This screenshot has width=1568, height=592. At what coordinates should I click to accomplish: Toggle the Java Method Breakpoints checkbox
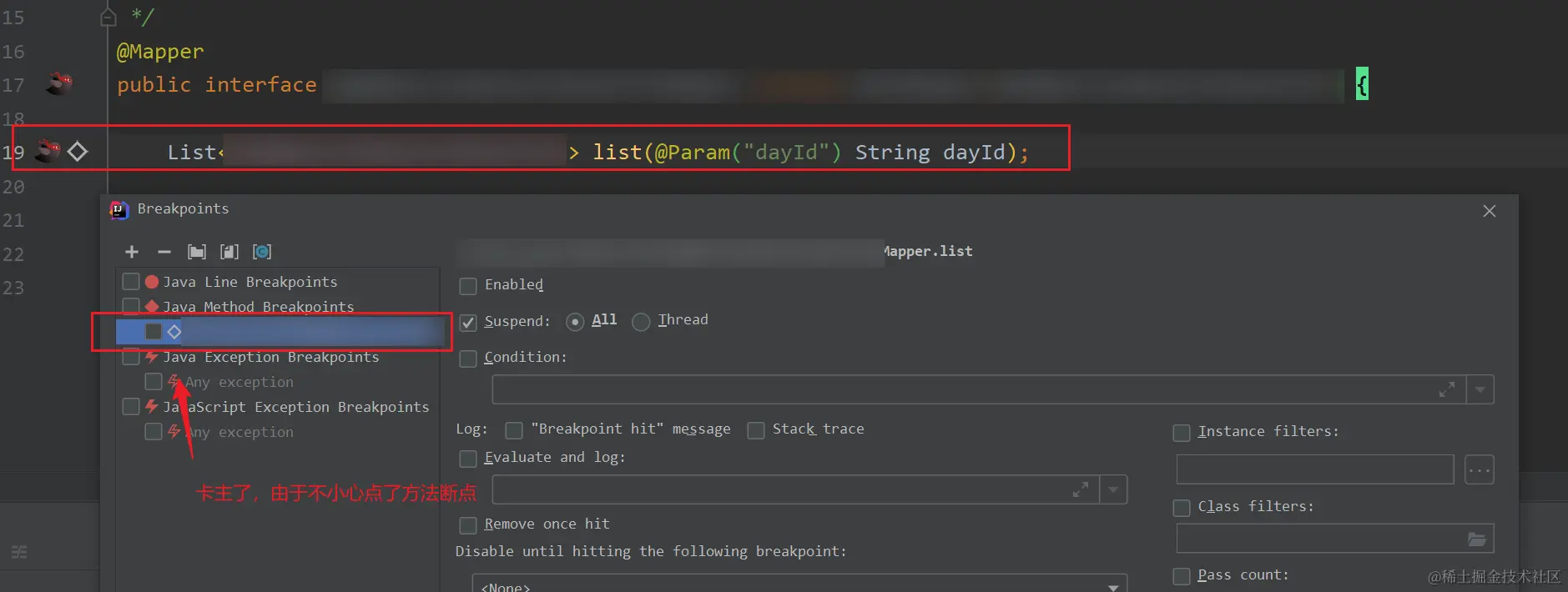click(x=131, y=306)
